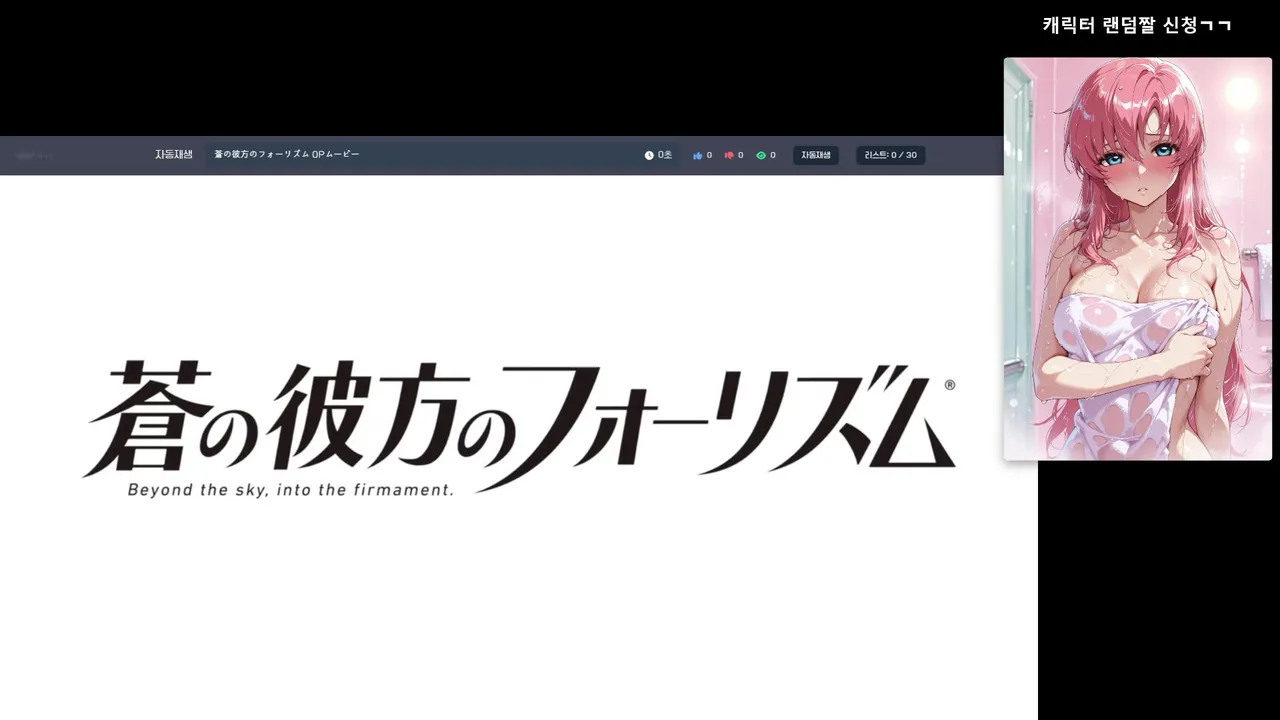This screenshot has height=720, width=1280.
Task: Click the 캐릭터 랜덤짤 신청ㄱㄱ caption text
Action: click(x=1137, y=25)
